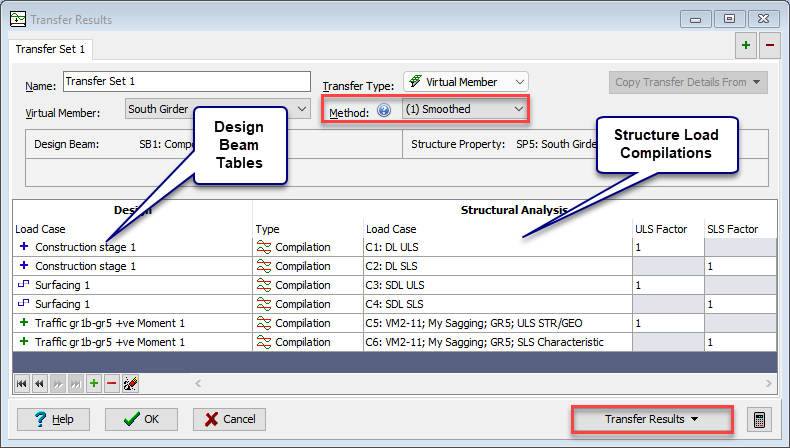Click the next record navigation icon
This screenshot has width=790, height=448.
58,384
